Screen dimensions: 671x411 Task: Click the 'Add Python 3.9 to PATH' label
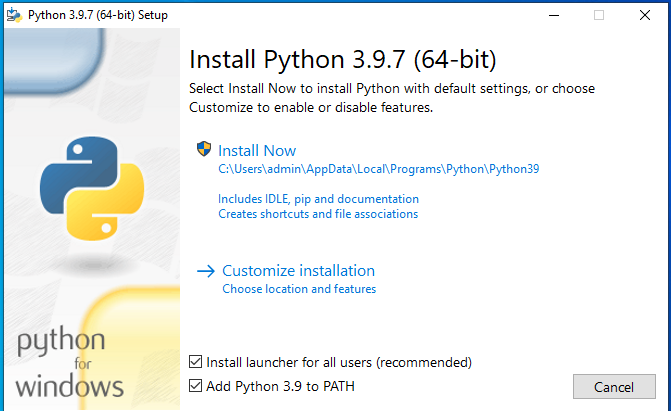pyautogui.click(x=280, y=386)
